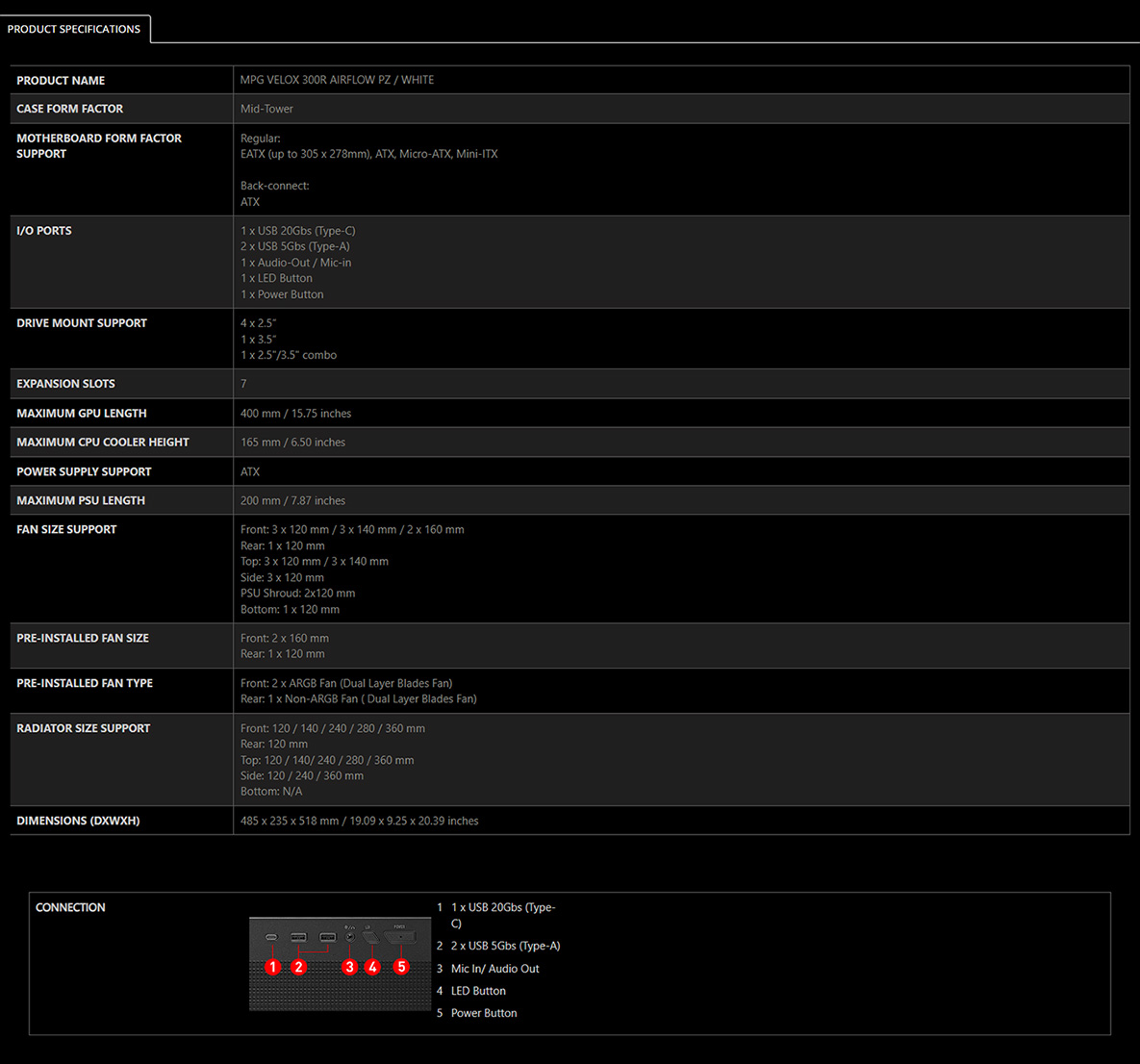Click '1 x Audio-Out / Mic-in' line
Image resolution: width=1140 pixels, height=1064 pixels.
[296, 263]
